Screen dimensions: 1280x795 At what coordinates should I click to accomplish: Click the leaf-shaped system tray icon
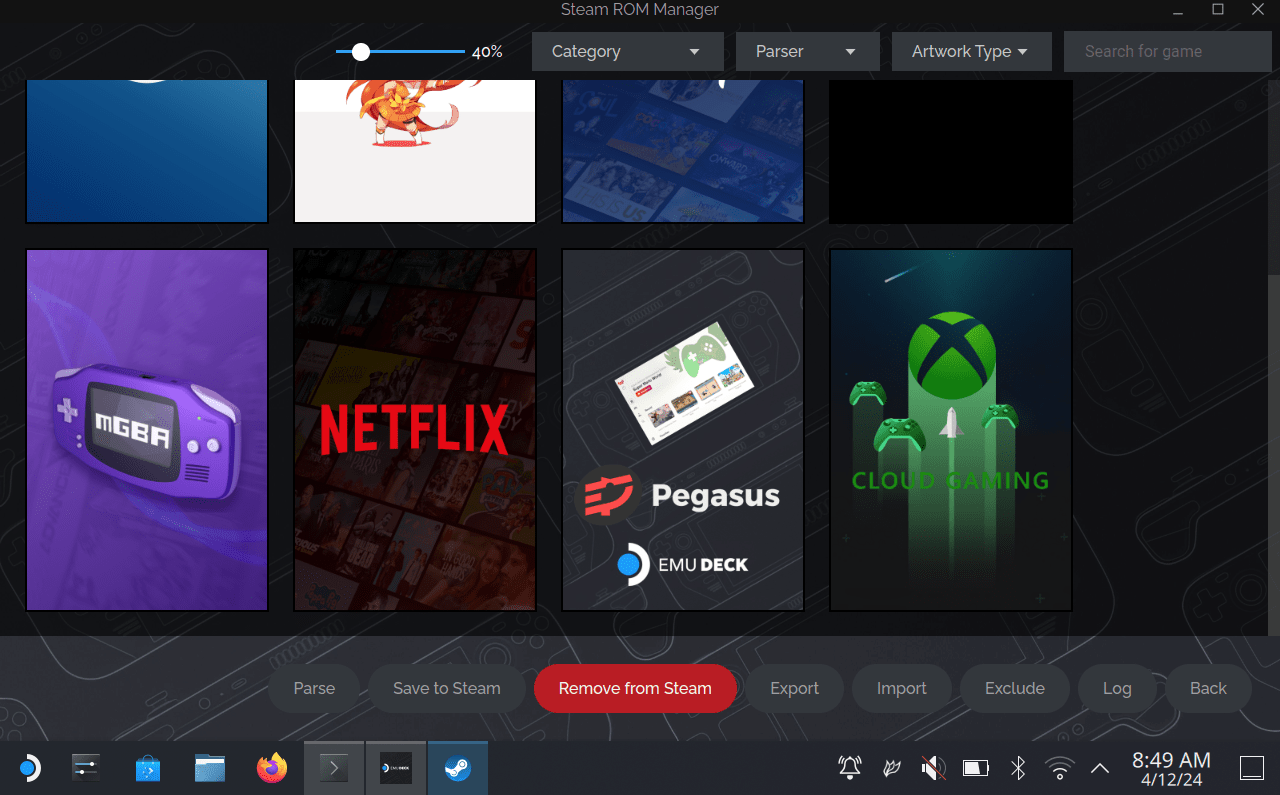(892, 768)
